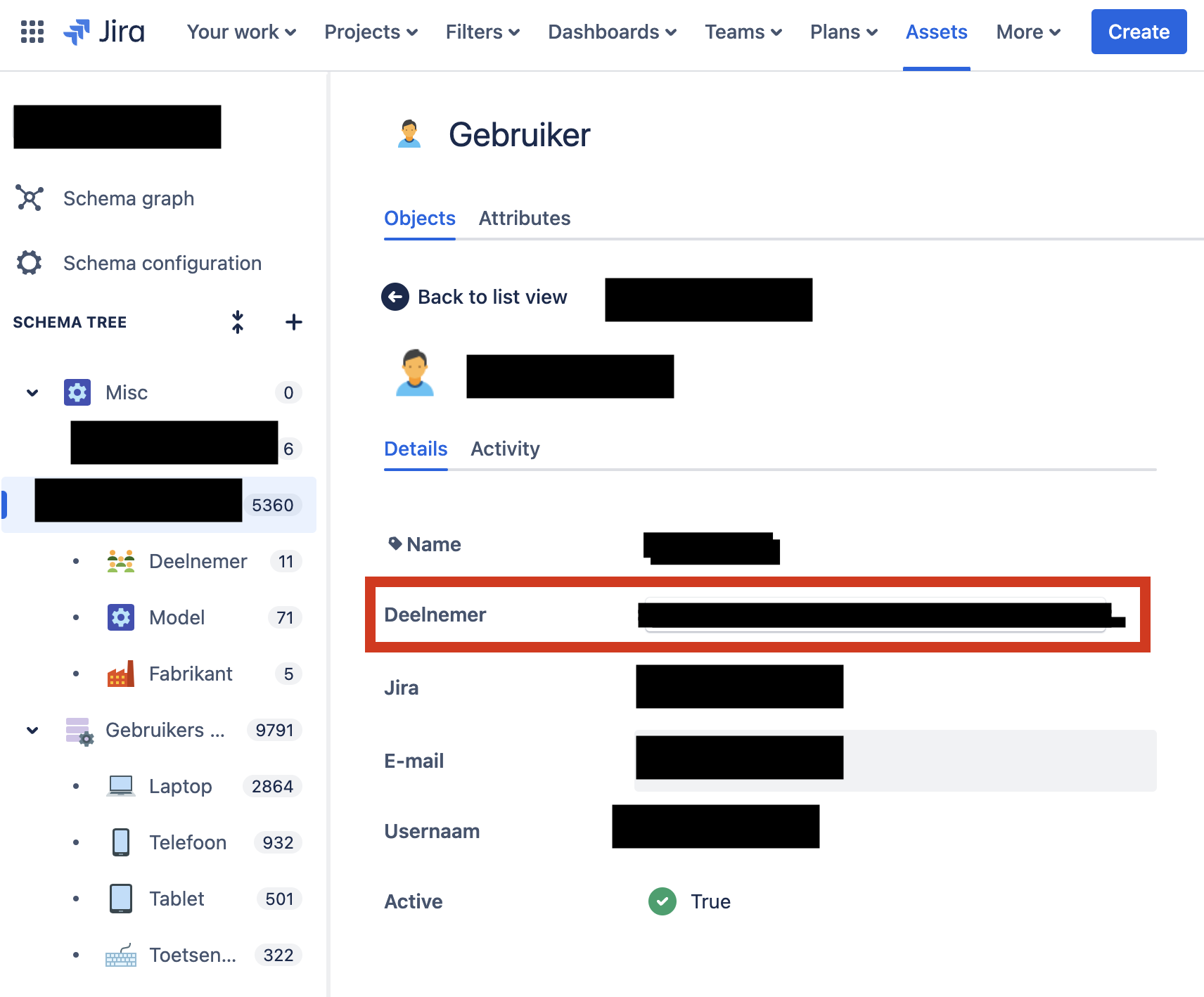The width and height of the screenshot is (1204, 997).
Task: Collapse the Misc tree node
Action: (32, 392)
